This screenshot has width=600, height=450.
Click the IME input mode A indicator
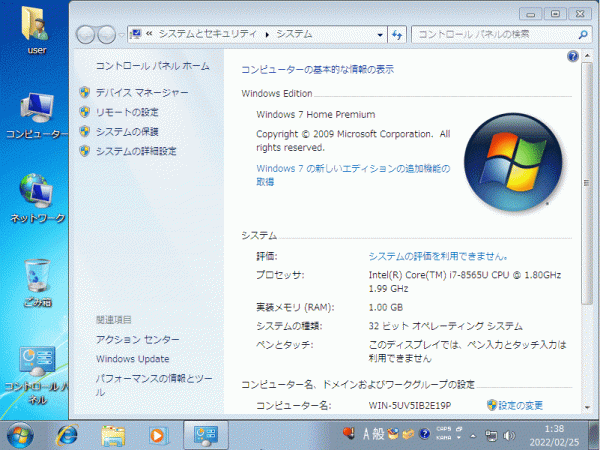(366, 434)
